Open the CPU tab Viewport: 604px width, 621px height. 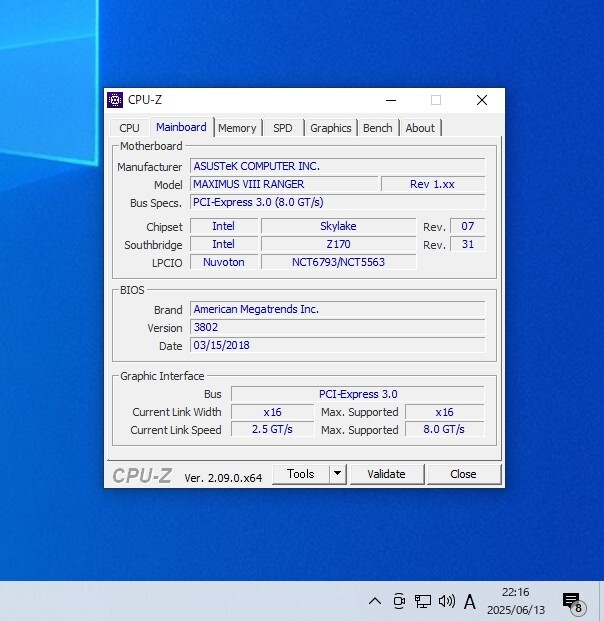click(130, 128)
